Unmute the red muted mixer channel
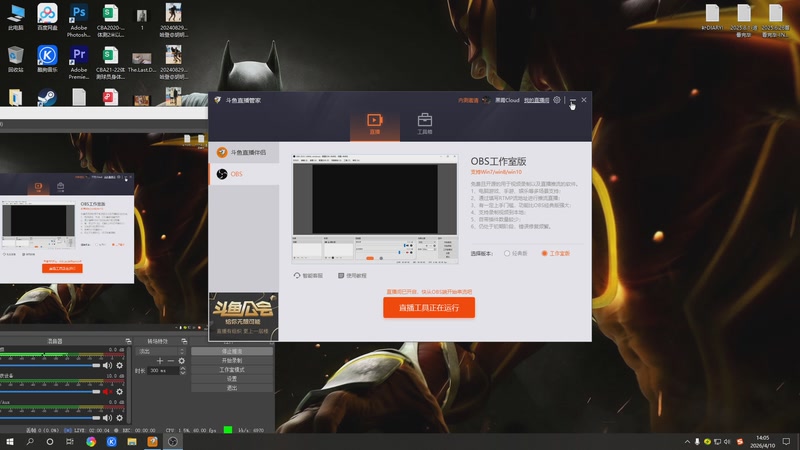 click(x=107, y=391)
